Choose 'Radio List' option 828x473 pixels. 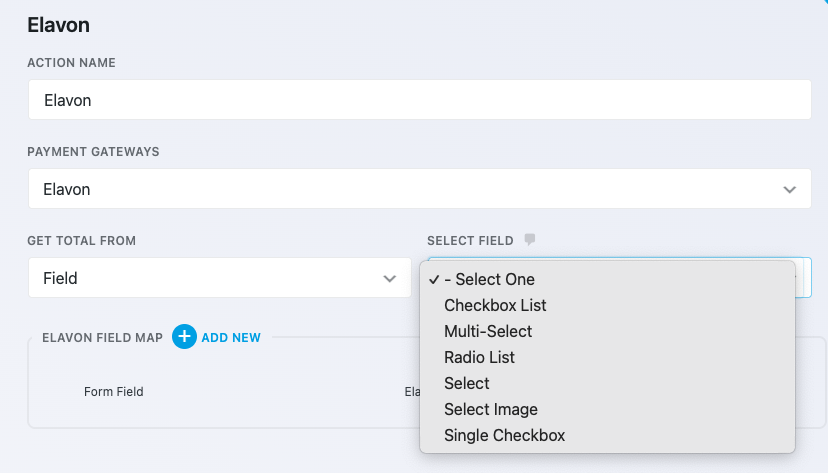[607, 357]
